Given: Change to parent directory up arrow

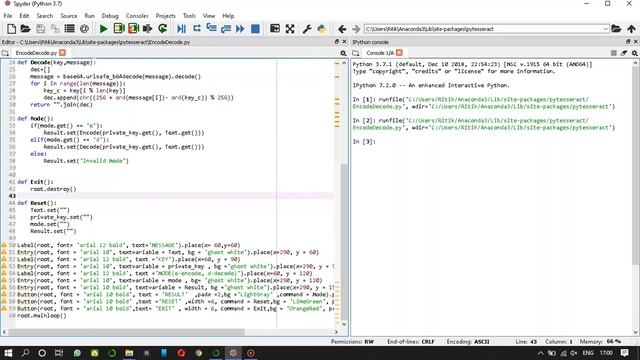Looking at the screenshot, I should pos(631,29).
